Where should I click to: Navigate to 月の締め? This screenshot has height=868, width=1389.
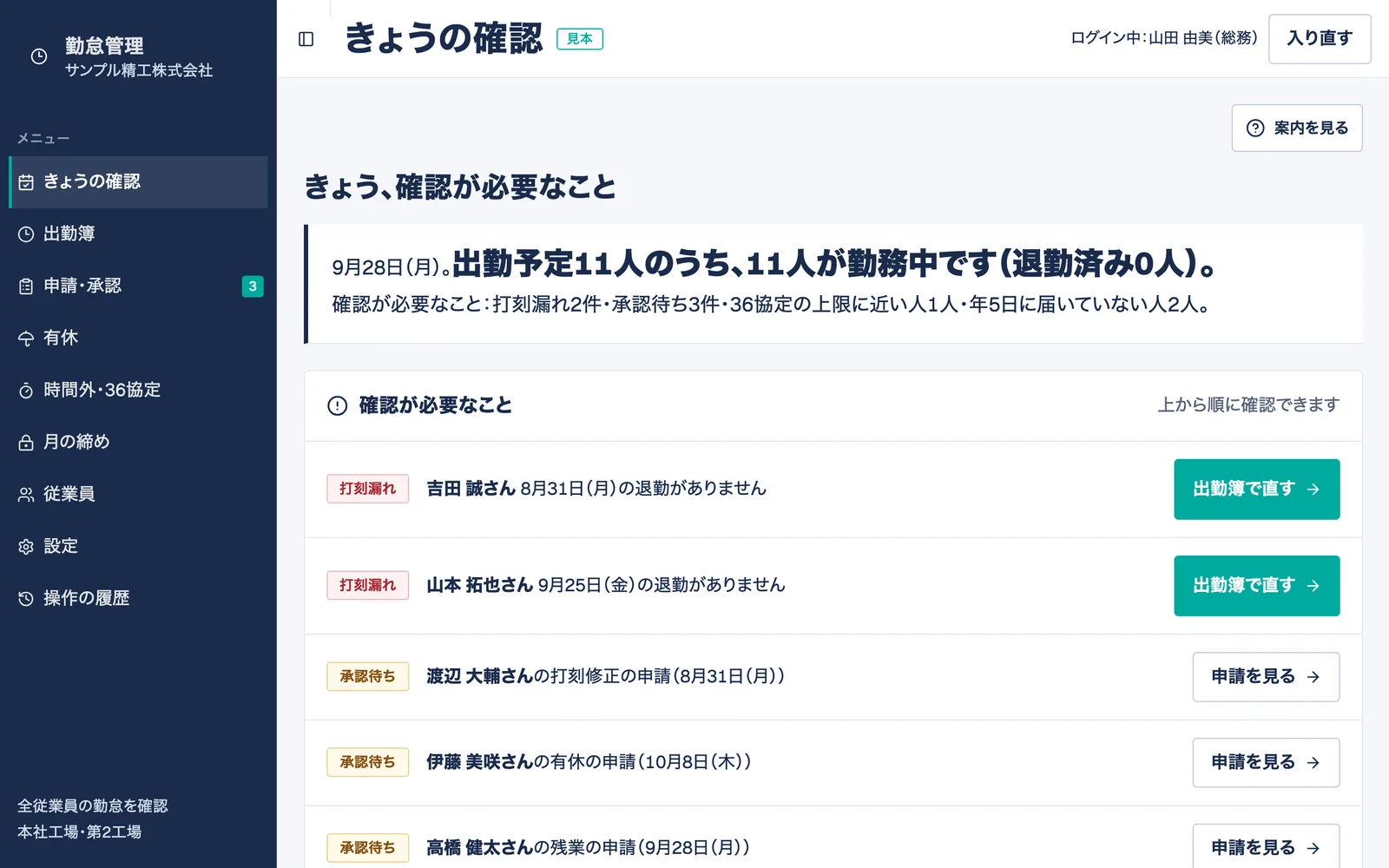click(x=139, y=443)
